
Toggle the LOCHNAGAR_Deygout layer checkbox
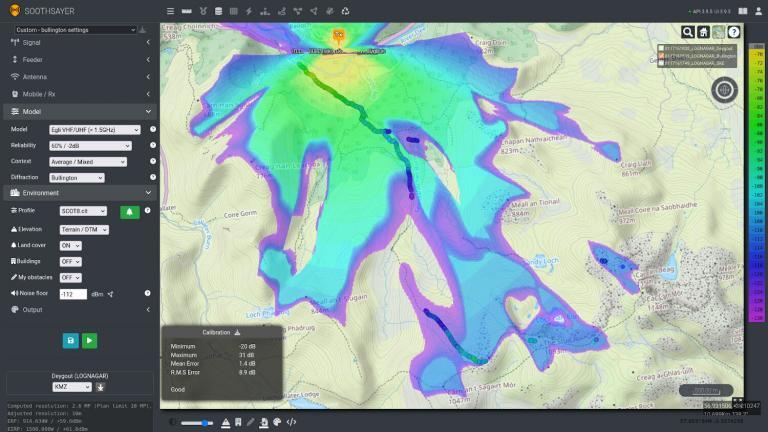pos(661,48)
